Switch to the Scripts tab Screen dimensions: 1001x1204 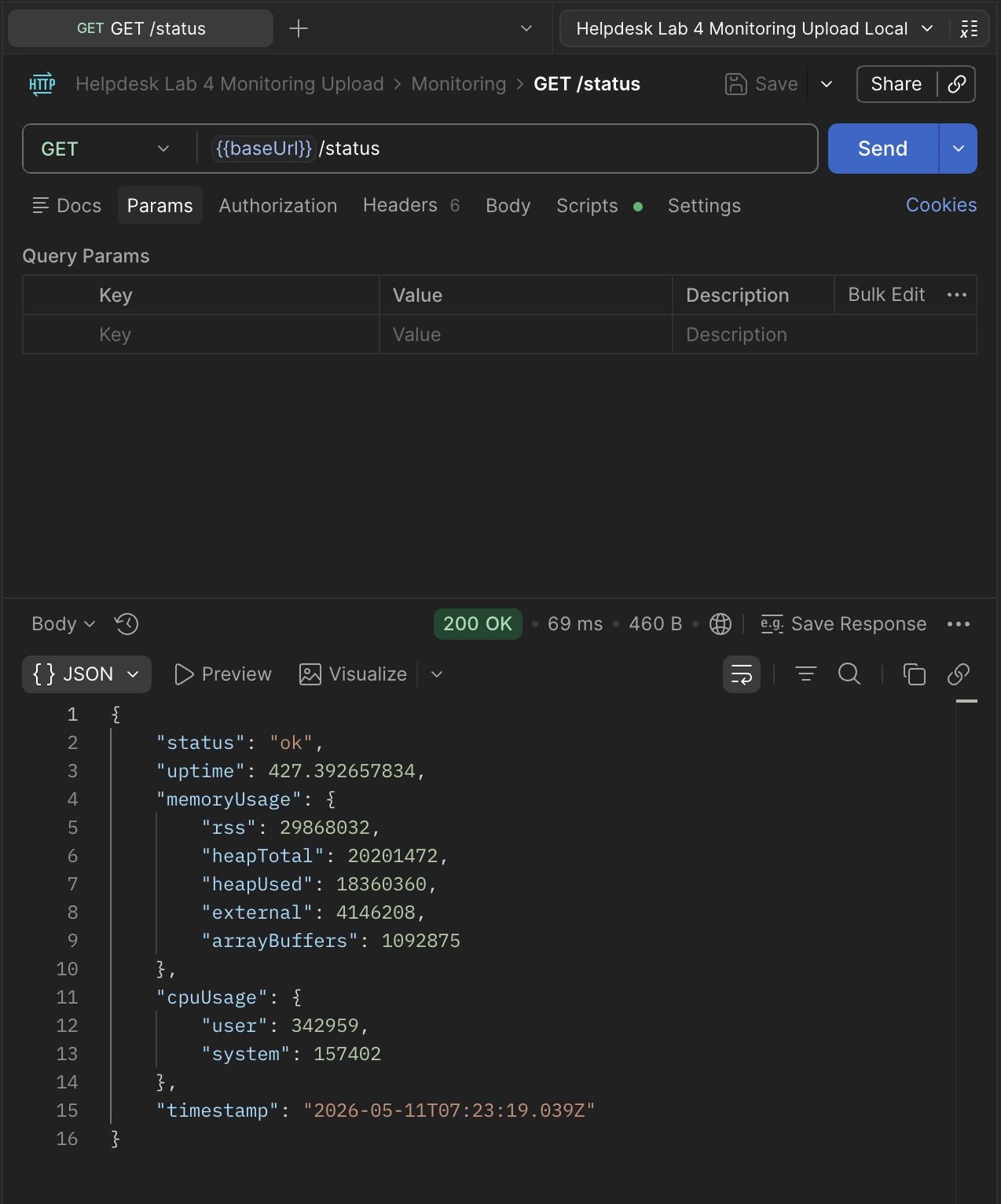tap(599, 206)
